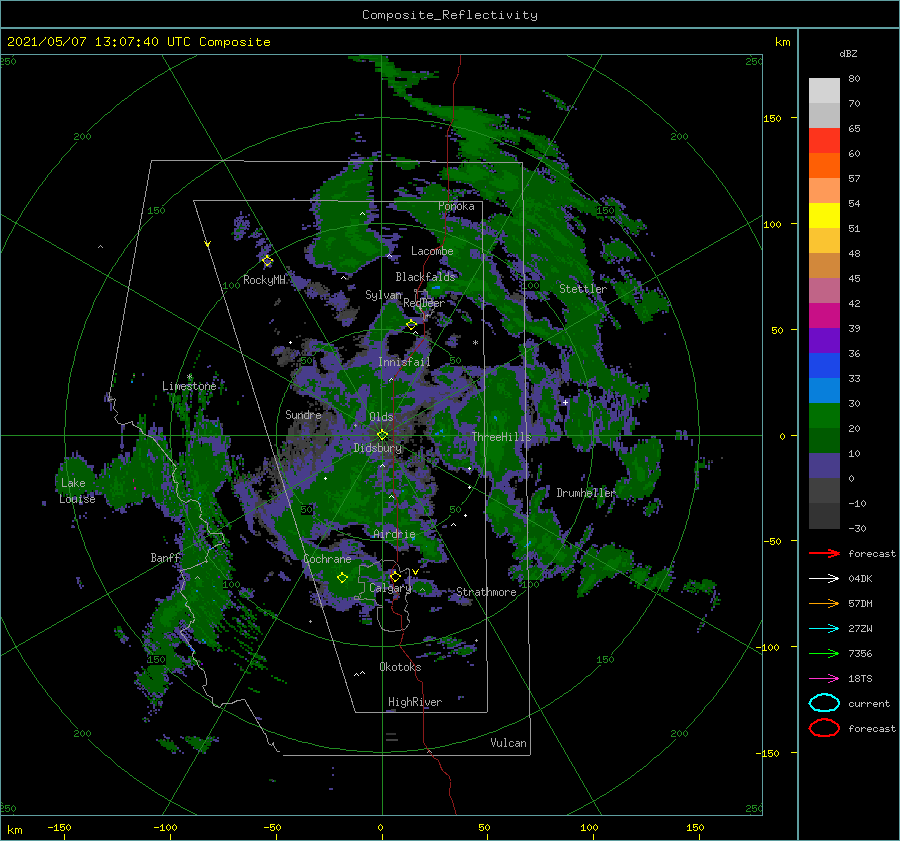Image resolution: width=900 pixels, height=841 pixels.
Task: Click the RedDeer city label
Action: coord(424,303)
